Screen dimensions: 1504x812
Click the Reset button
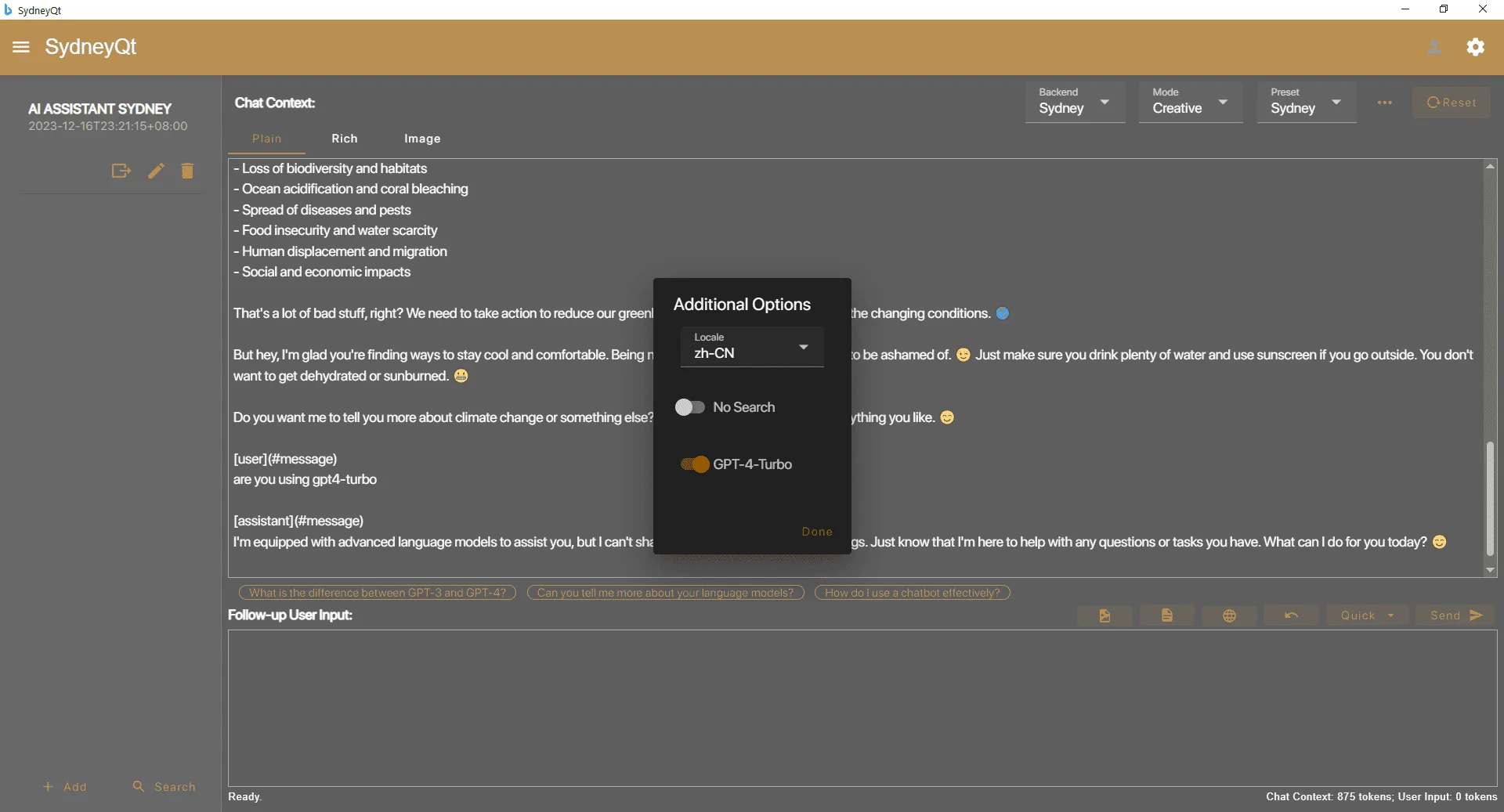1452,103
